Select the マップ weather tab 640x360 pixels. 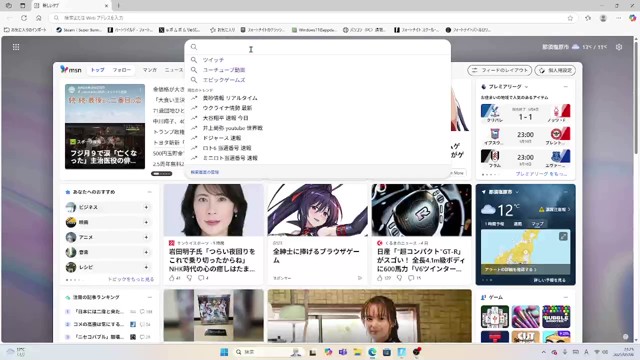(538, 224)
